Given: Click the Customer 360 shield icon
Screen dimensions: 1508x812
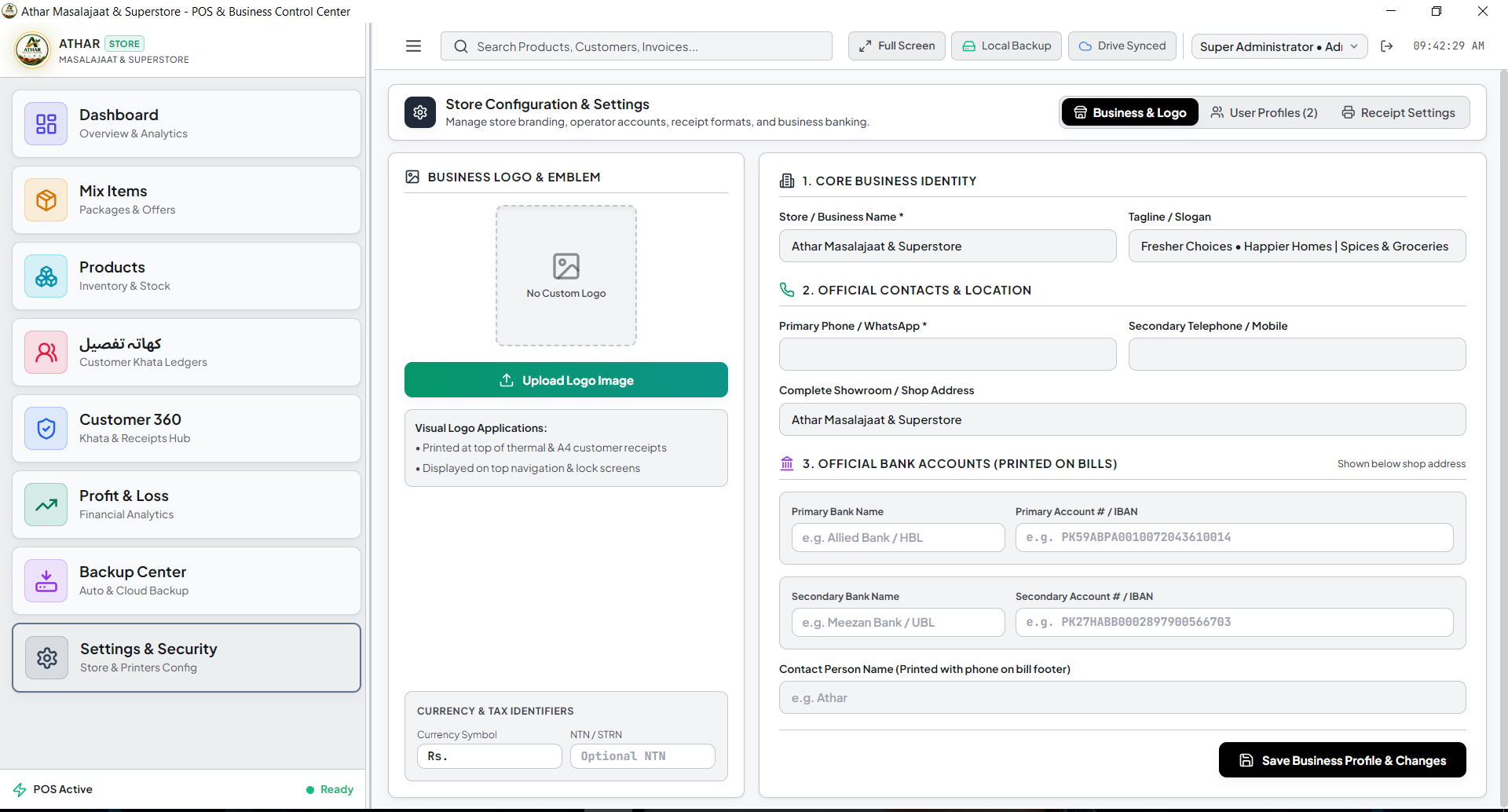Looking at the screenshot, I should click(46, 429).
